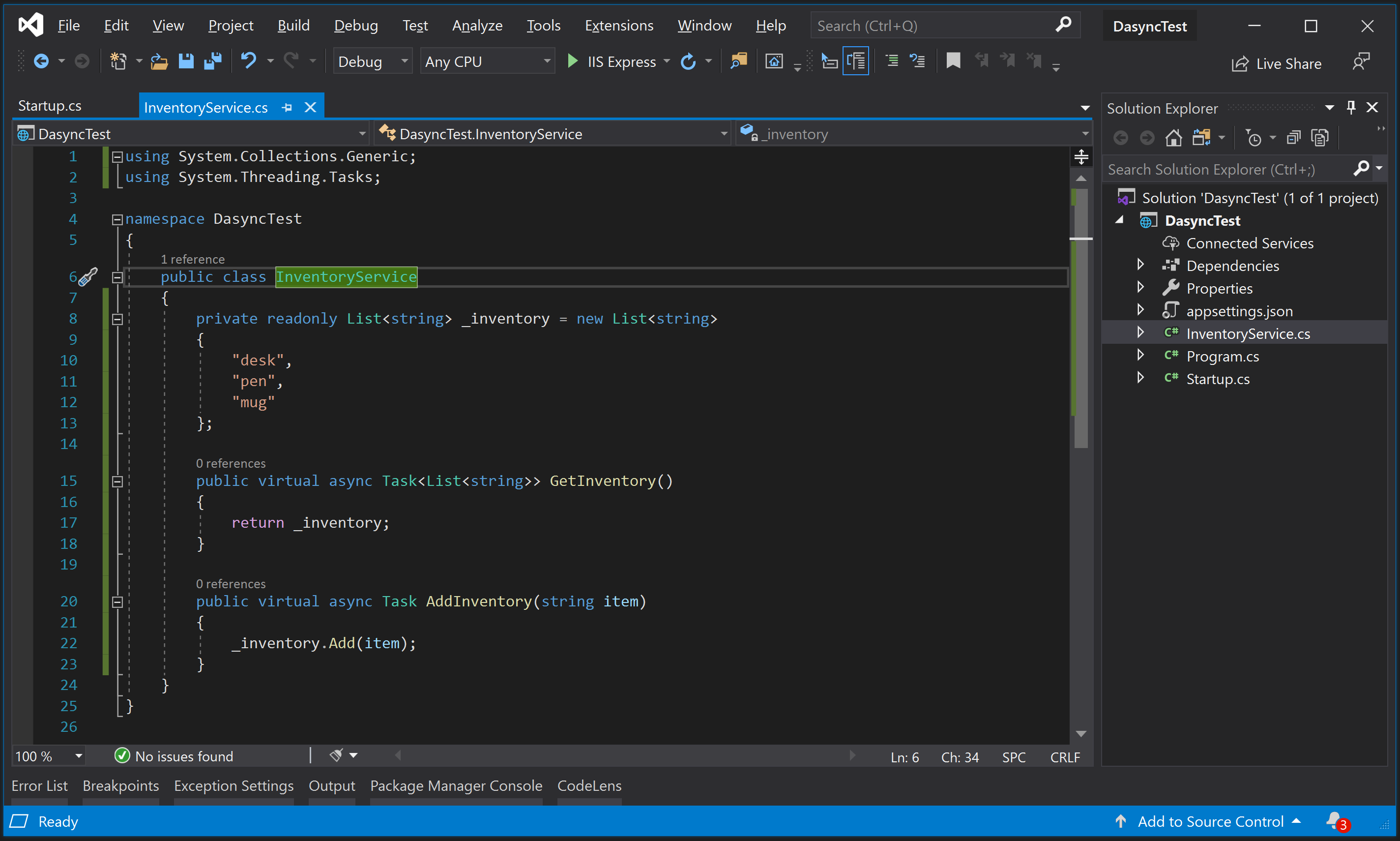Screen dimensions: 1400x841
Task: Expand the Properties node in Solution Explorer
Action: 1140,287
